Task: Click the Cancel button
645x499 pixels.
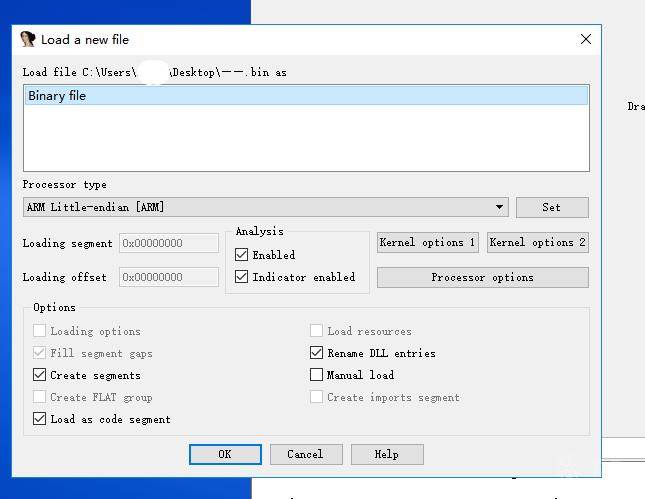Action: coord(306,454)
